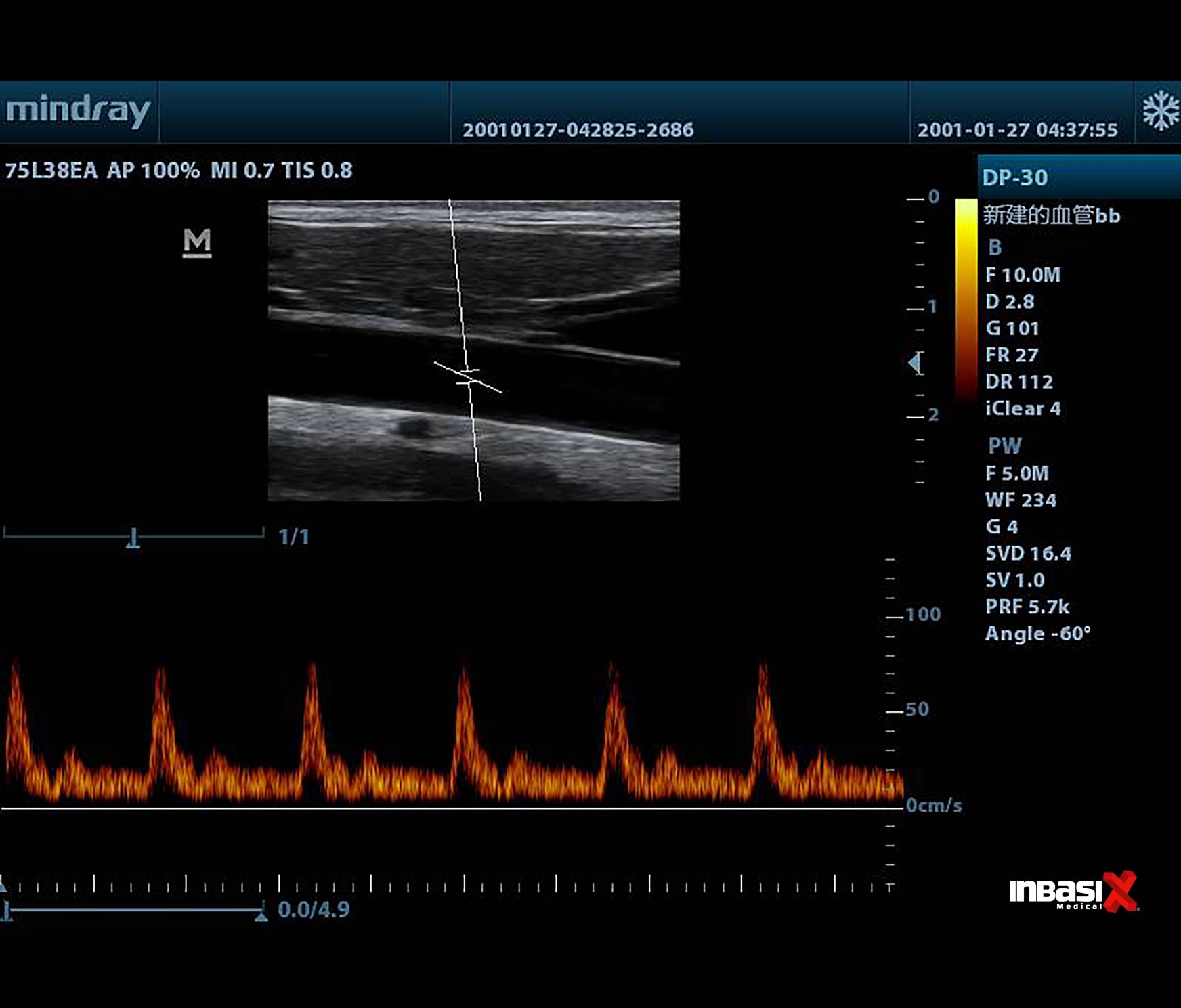Click the iClear 4 setting
The height and width of the screenshot is (1008, 1181).
pos(1023,408)
